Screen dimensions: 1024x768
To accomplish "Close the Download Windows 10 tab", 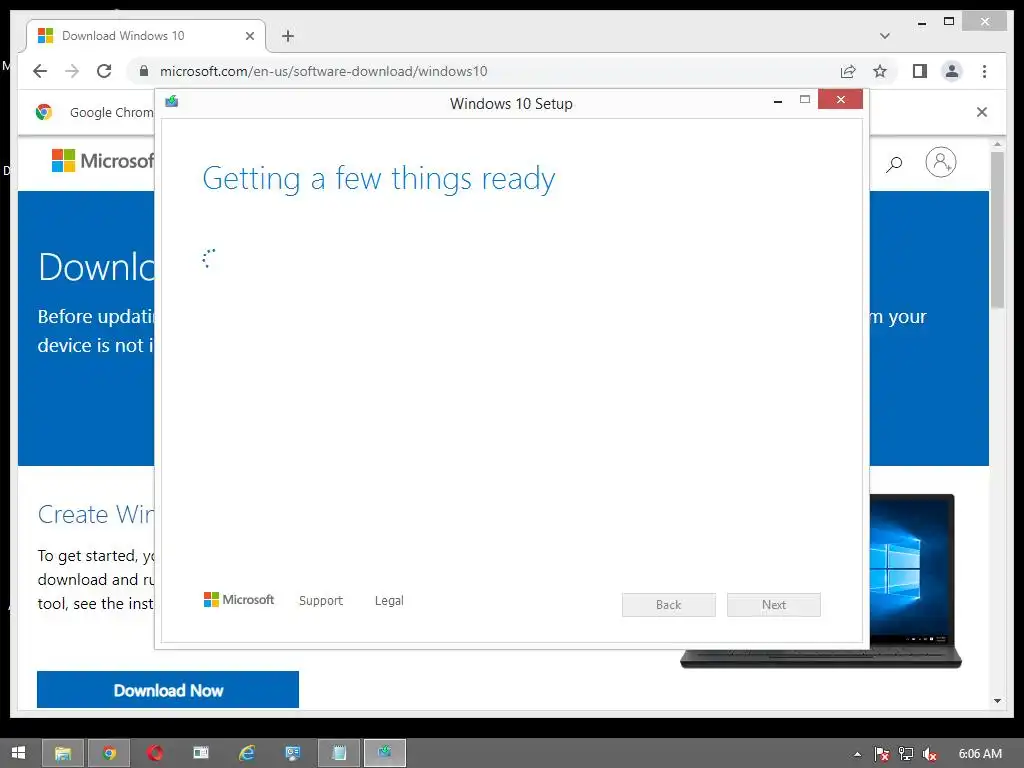I will [x=249, y=36].
